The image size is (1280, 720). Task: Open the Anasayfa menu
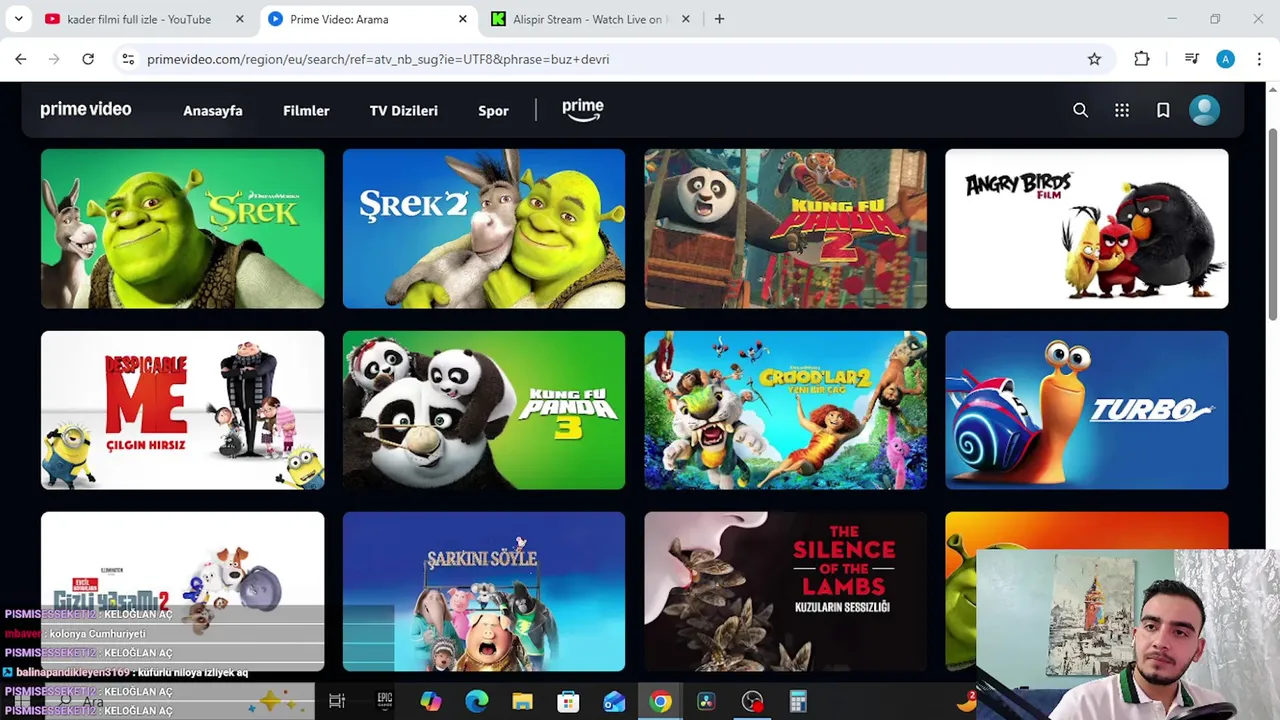pyautogui.click(x=212, y=111)
